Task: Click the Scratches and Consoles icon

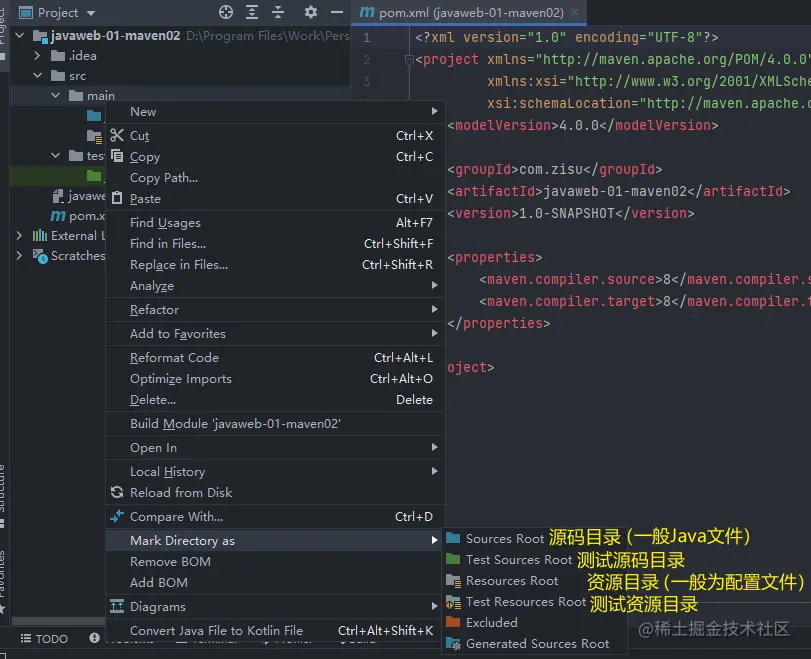Action: point(40,256)
